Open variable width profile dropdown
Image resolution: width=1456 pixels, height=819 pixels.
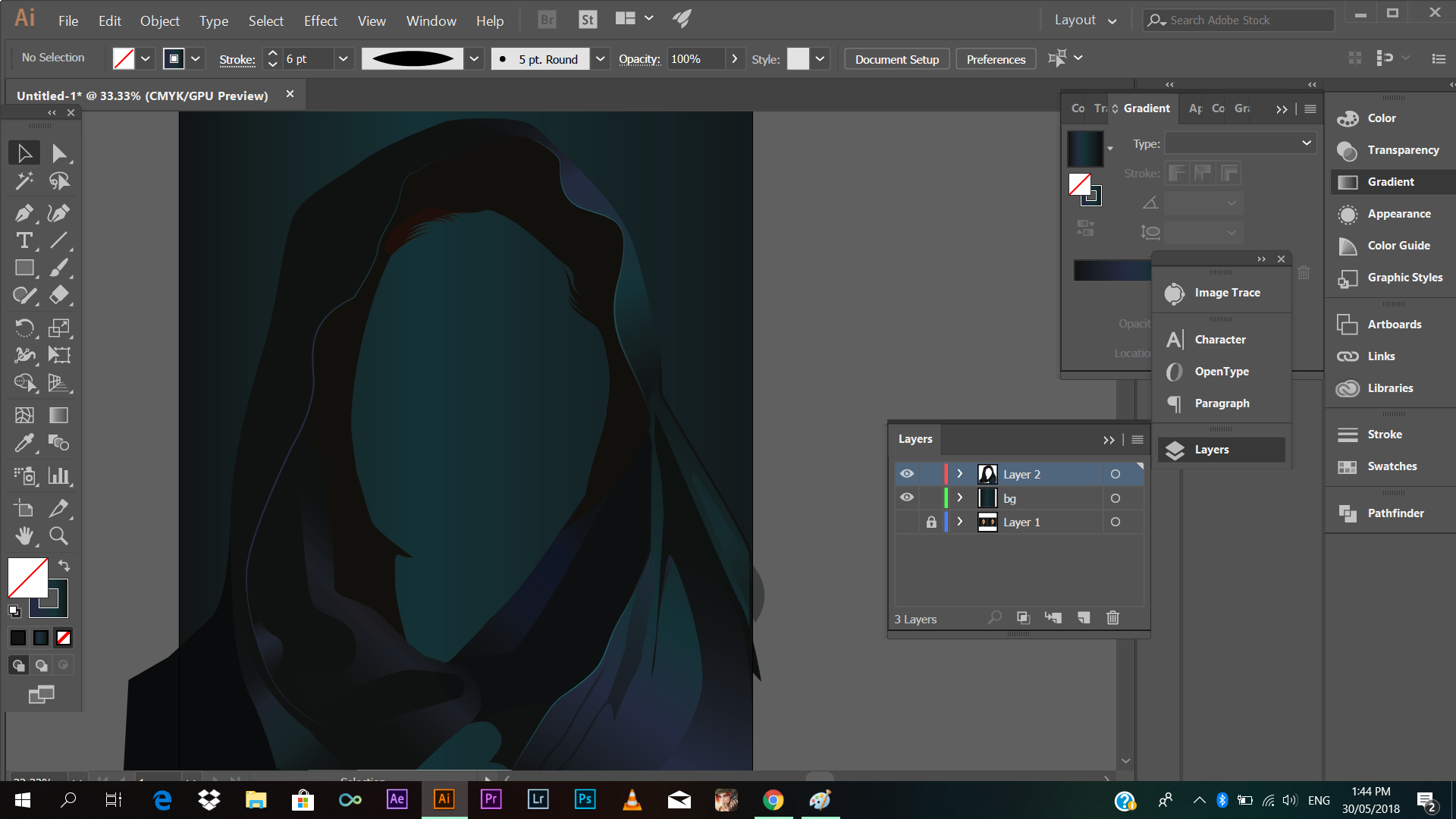(475, 58)
